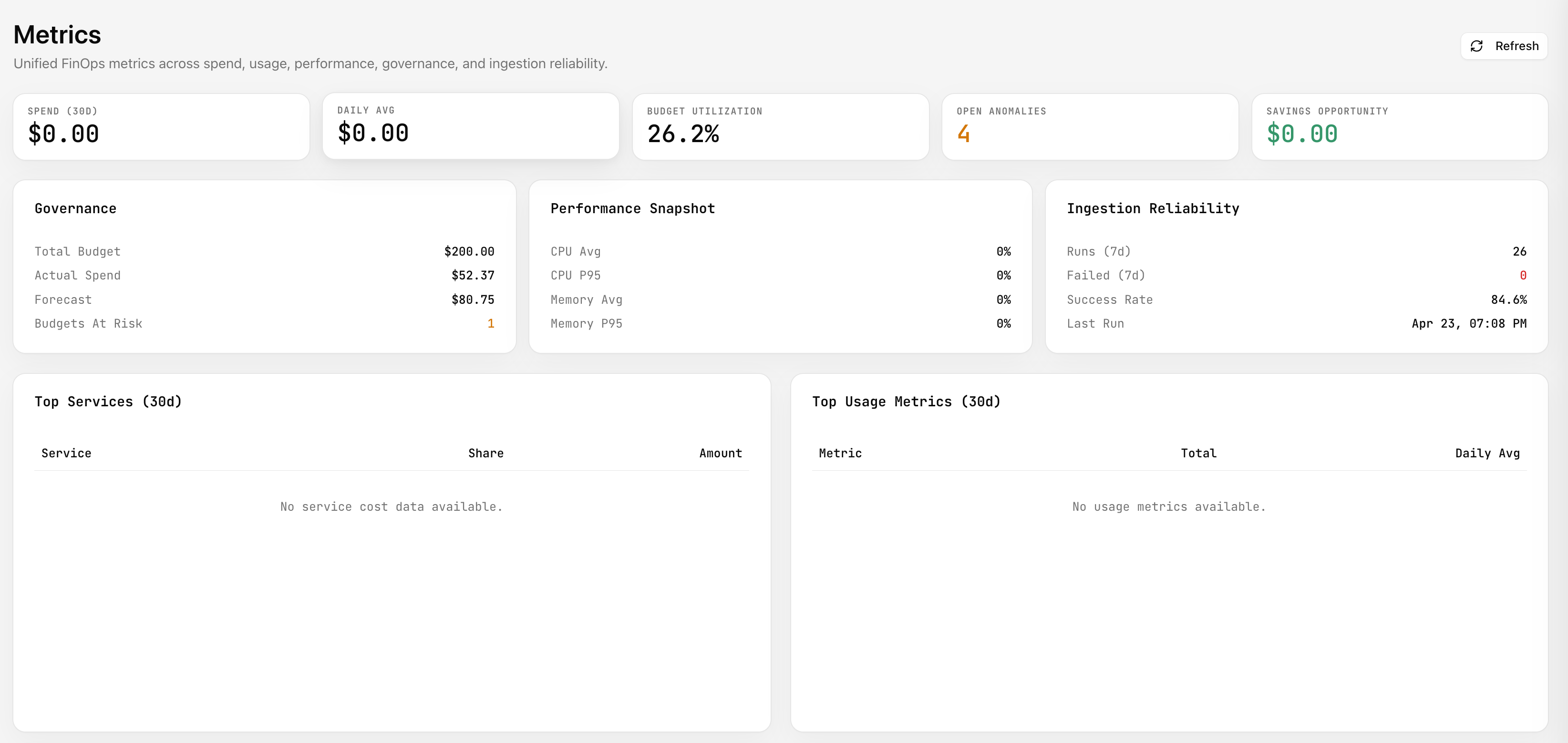Click the orange OPEN ANOMALIES count of 4
1568x743 pixels.
tap(963, 134)
